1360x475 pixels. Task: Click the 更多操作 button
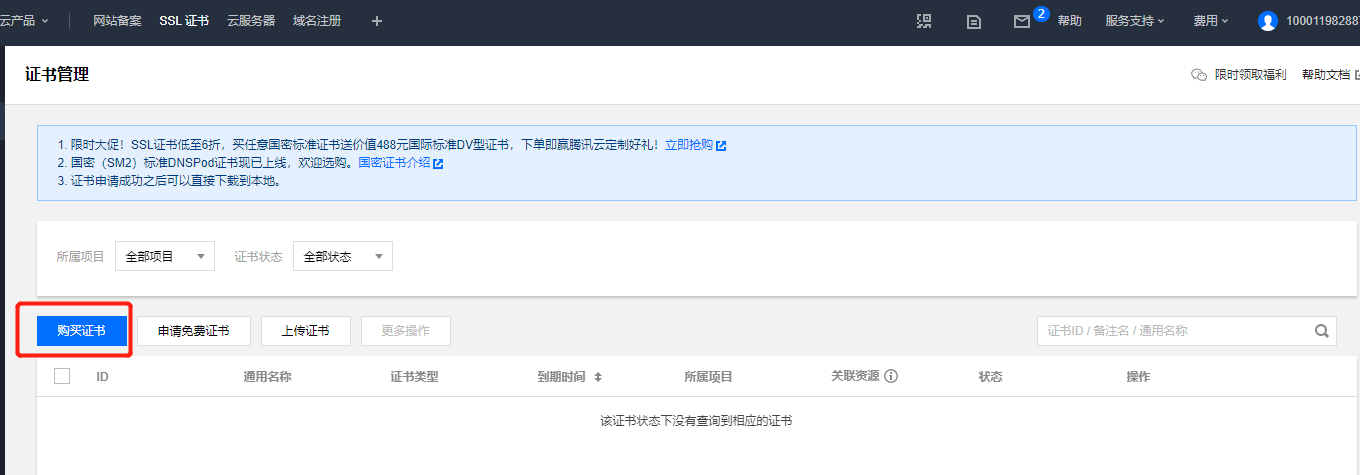pyautogui.click(x=406, y=331)
